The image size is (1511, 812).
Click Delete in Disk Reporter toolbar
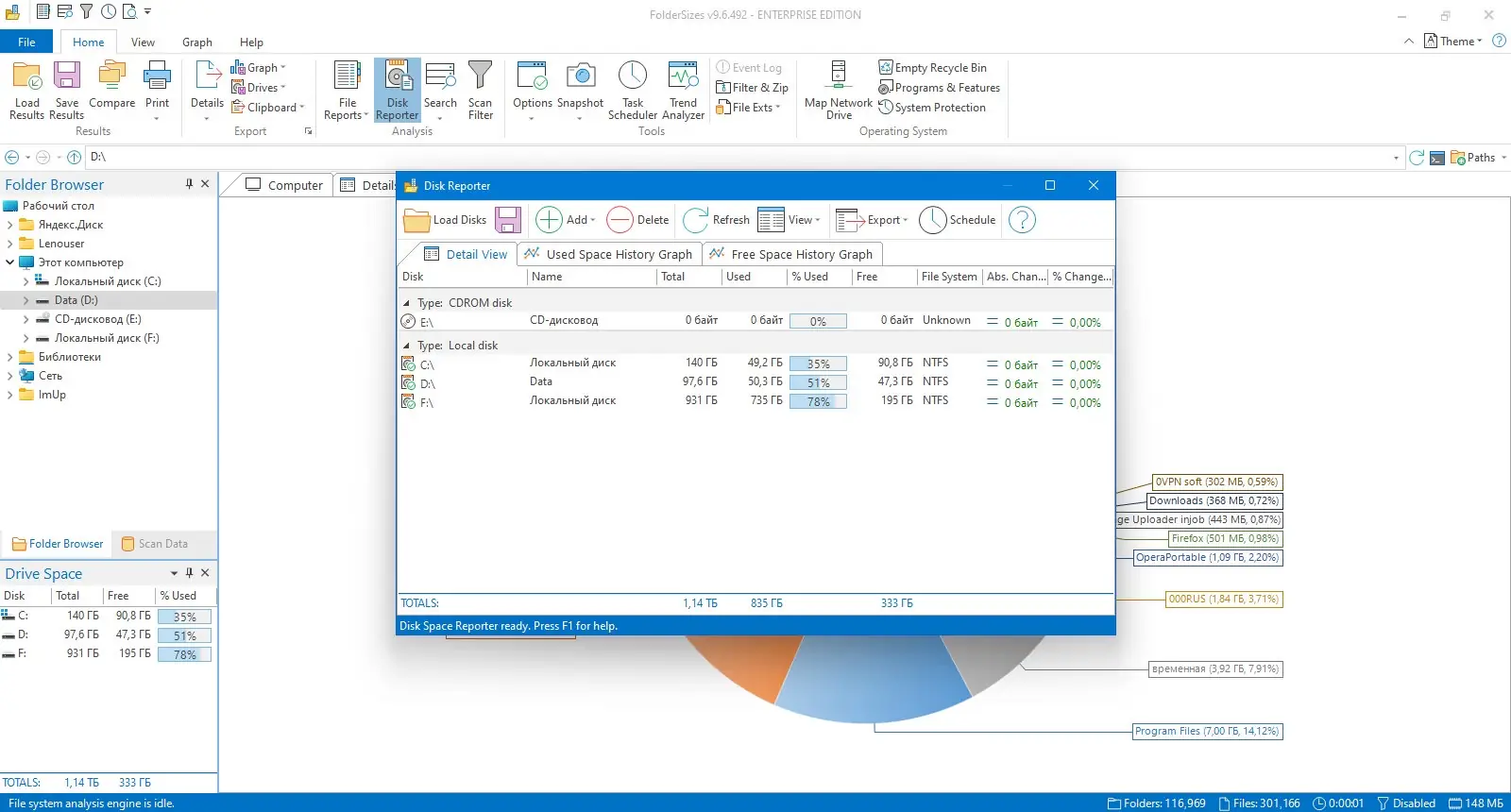pos(637,220)
